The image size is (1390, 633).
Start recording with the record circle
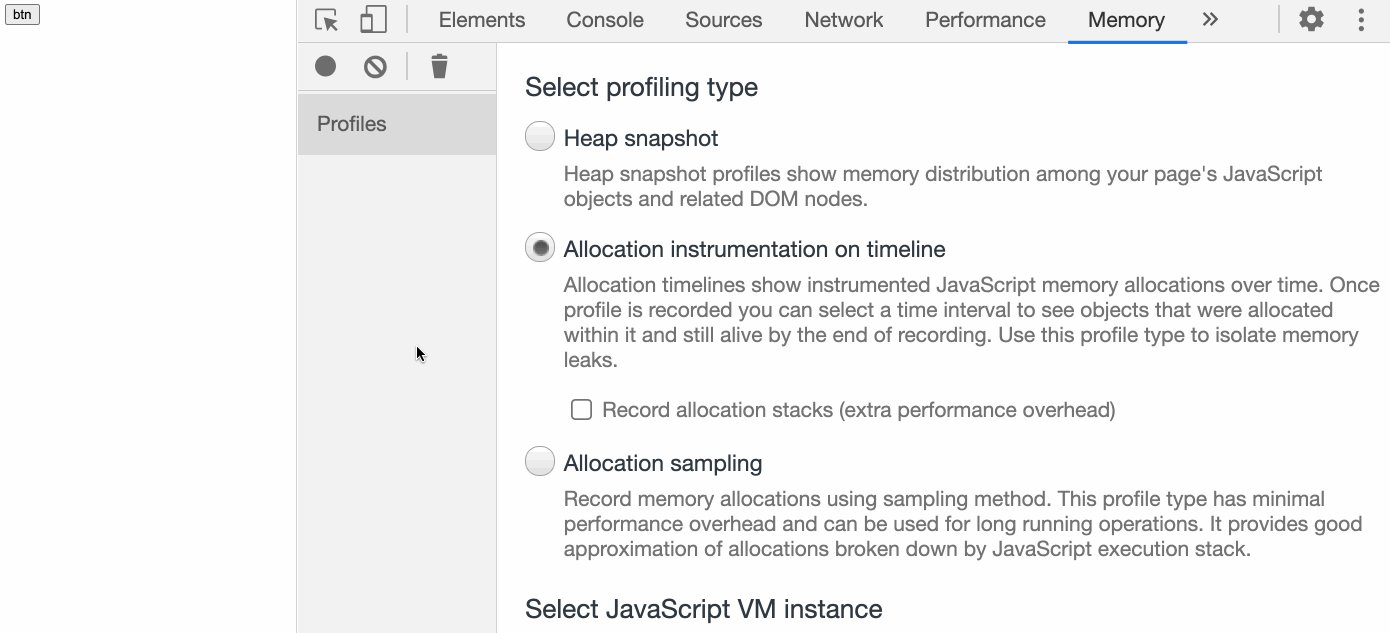point(325,66)
